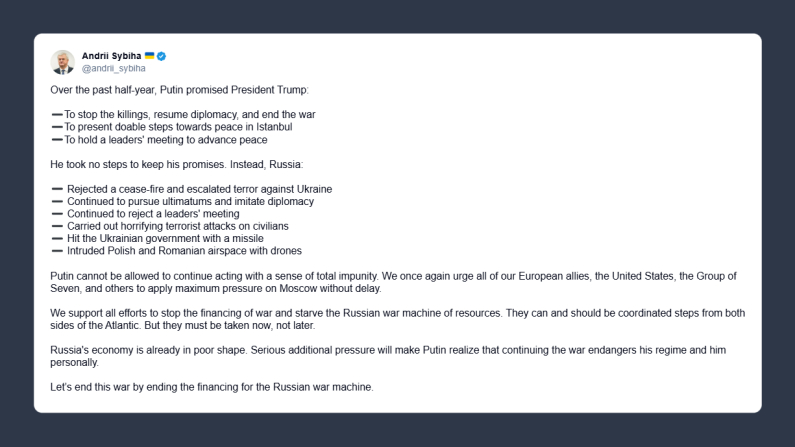The image size is (795, 447).
Task: Click the dash before "To hold a leaders' meeting"
Action: point(56,141)
